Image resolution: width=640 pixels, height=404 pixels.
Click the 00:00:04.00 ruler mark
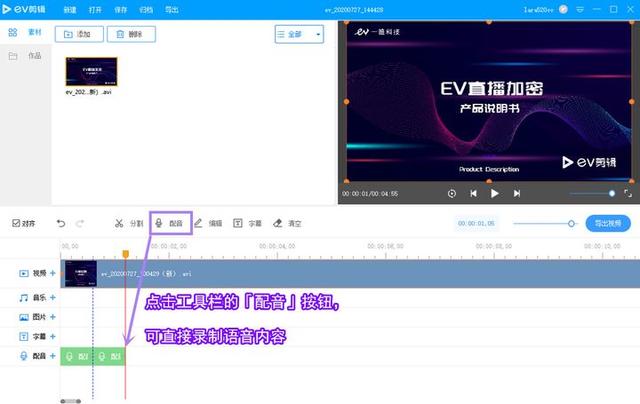(277, 246)
